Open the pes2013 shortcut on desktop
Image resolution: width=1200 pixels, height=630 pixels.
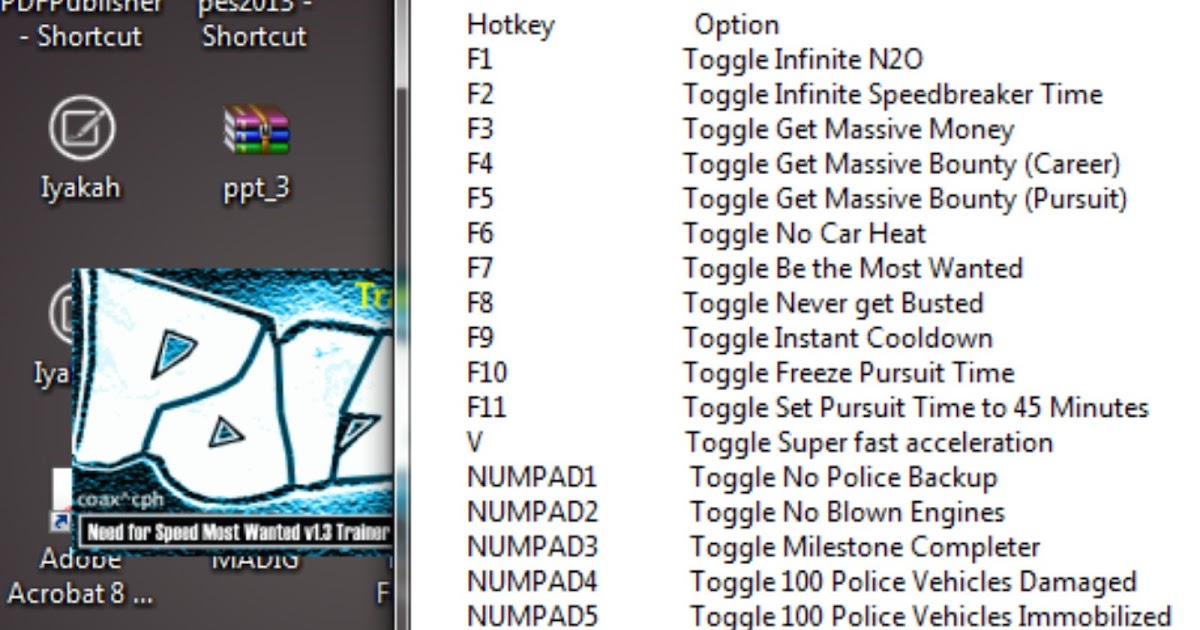click(x=255, y=22)
